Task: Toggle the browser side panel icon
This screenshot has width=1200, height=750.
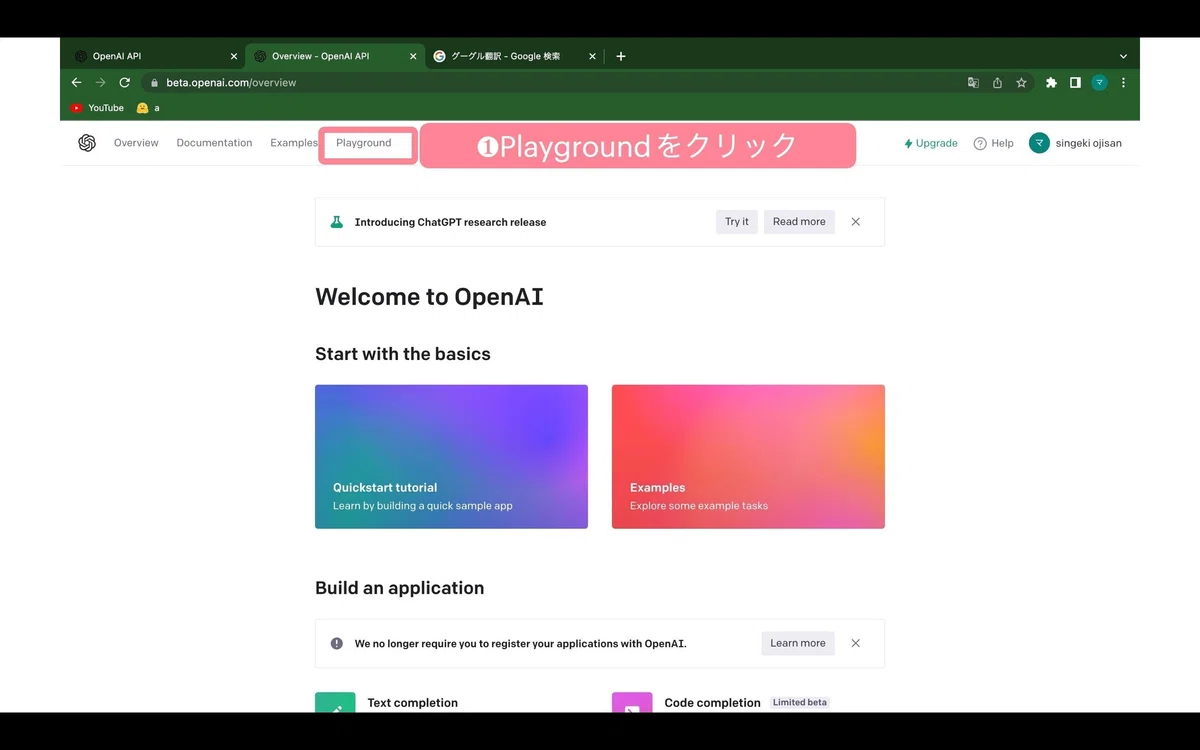Action: point(1075,83)
